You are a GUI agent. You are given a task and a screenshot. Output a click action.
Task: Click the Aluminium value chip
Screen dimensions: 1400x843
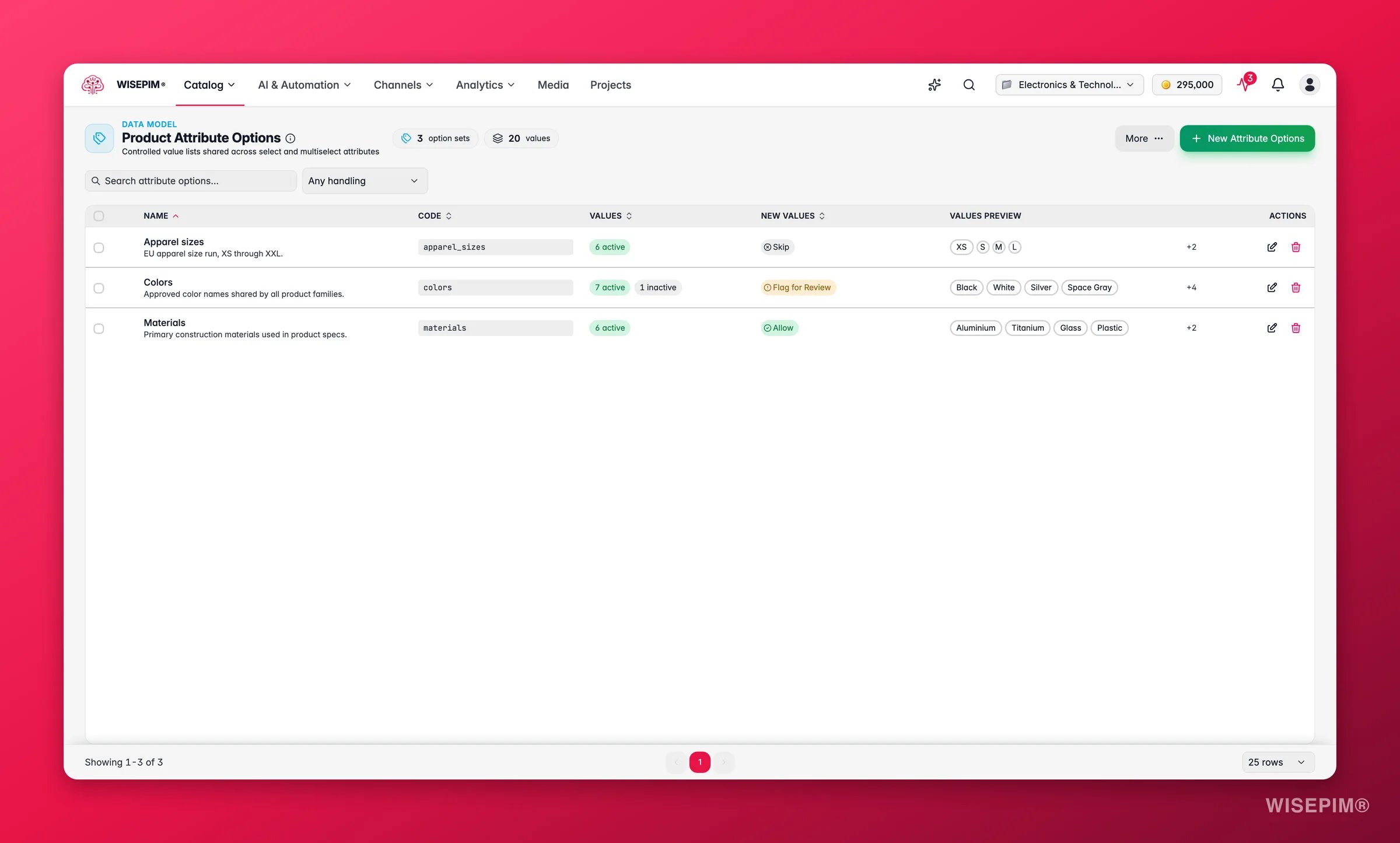976,328
